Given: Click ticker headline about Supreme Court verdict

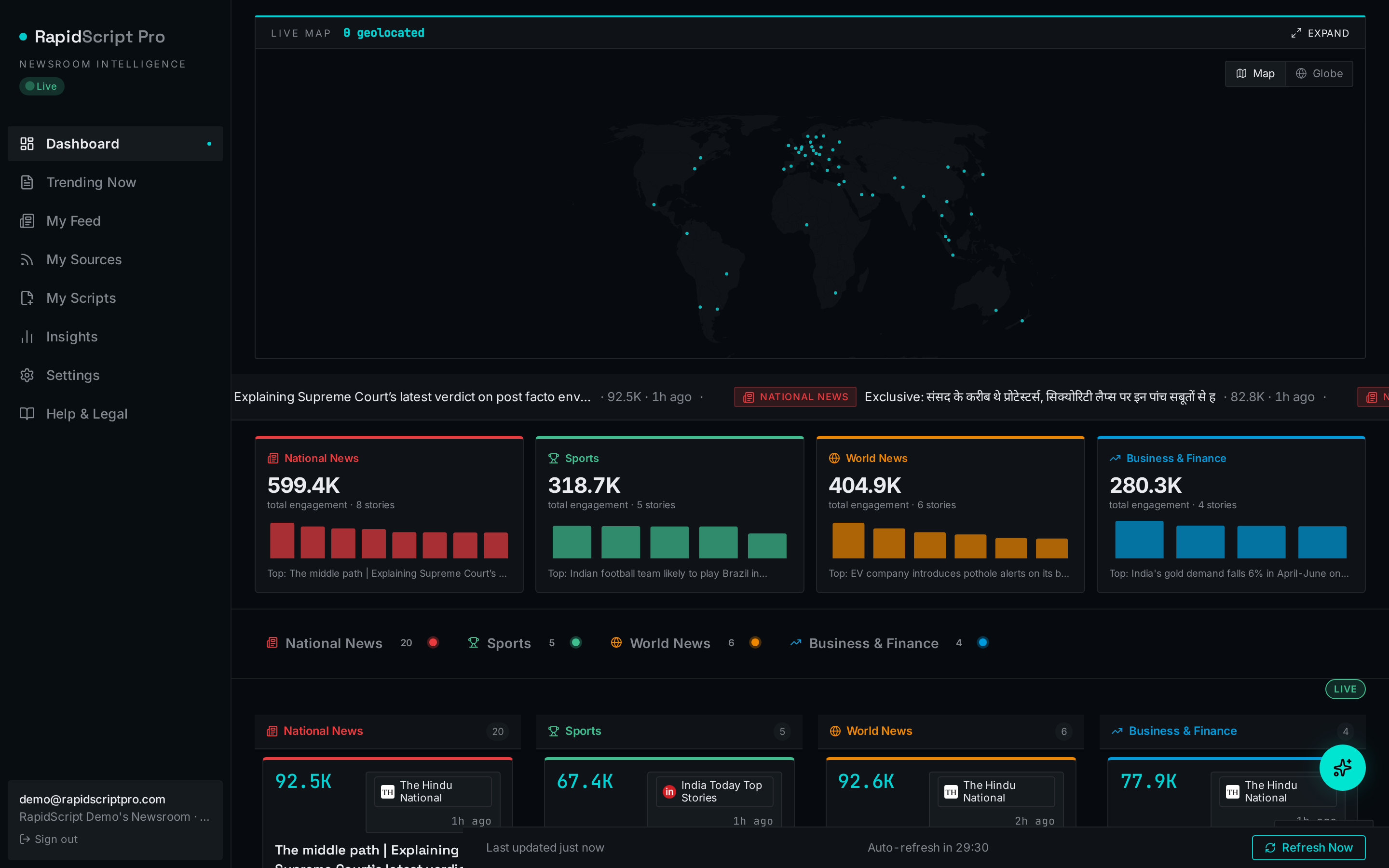Looking at the screenshot, I should point(412,397).
